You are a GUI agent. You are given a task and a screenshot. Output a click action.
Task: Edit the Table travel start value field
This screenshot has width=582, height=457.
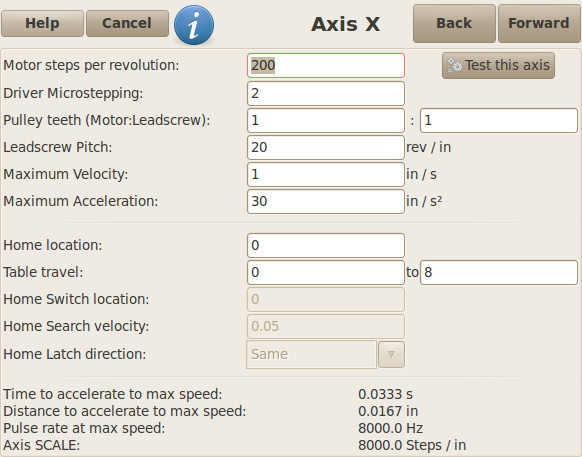tap(326, 272)
